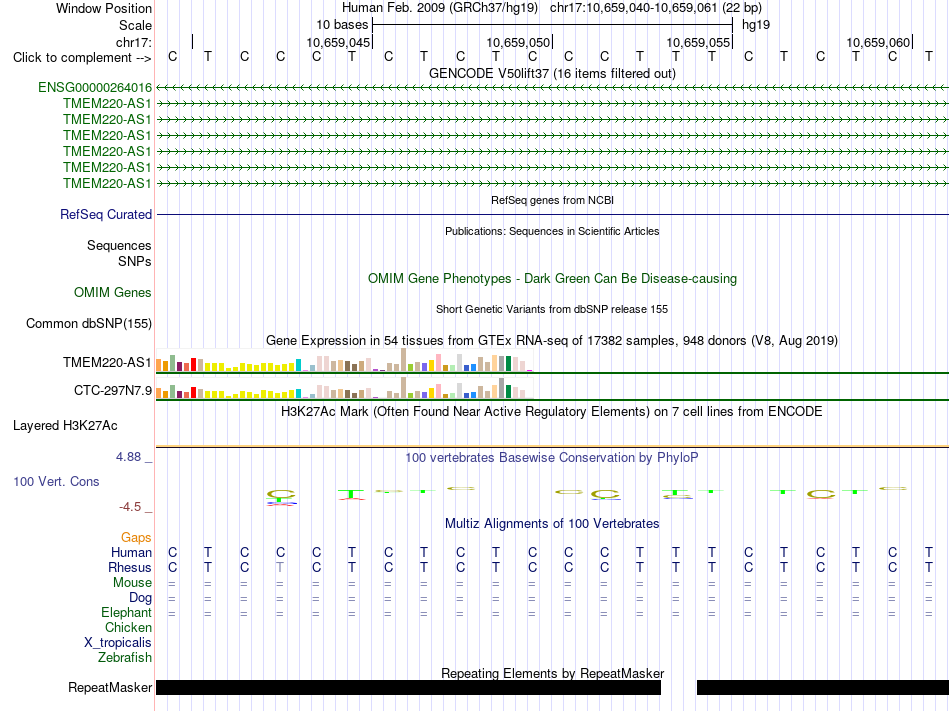Select the Human alignment row label
Image resolution: width=950 pixels, height=711 pixels.
click(x=131, y=552)
